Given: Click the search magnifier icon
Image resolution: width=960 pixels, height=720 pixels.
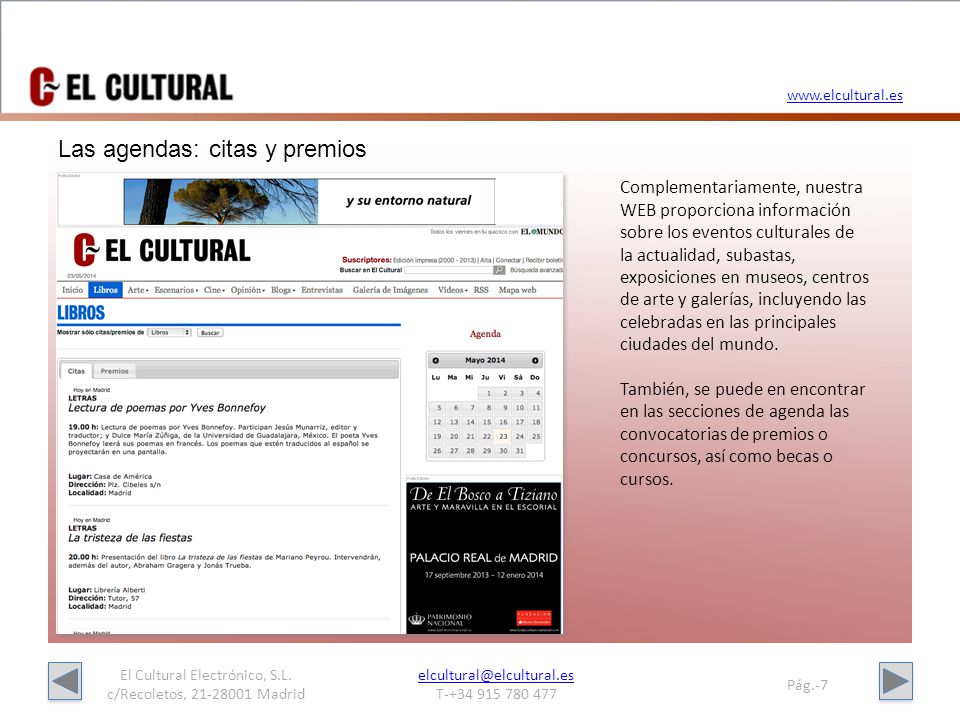Looking at the screenshot, I should (x=500, y=270).
